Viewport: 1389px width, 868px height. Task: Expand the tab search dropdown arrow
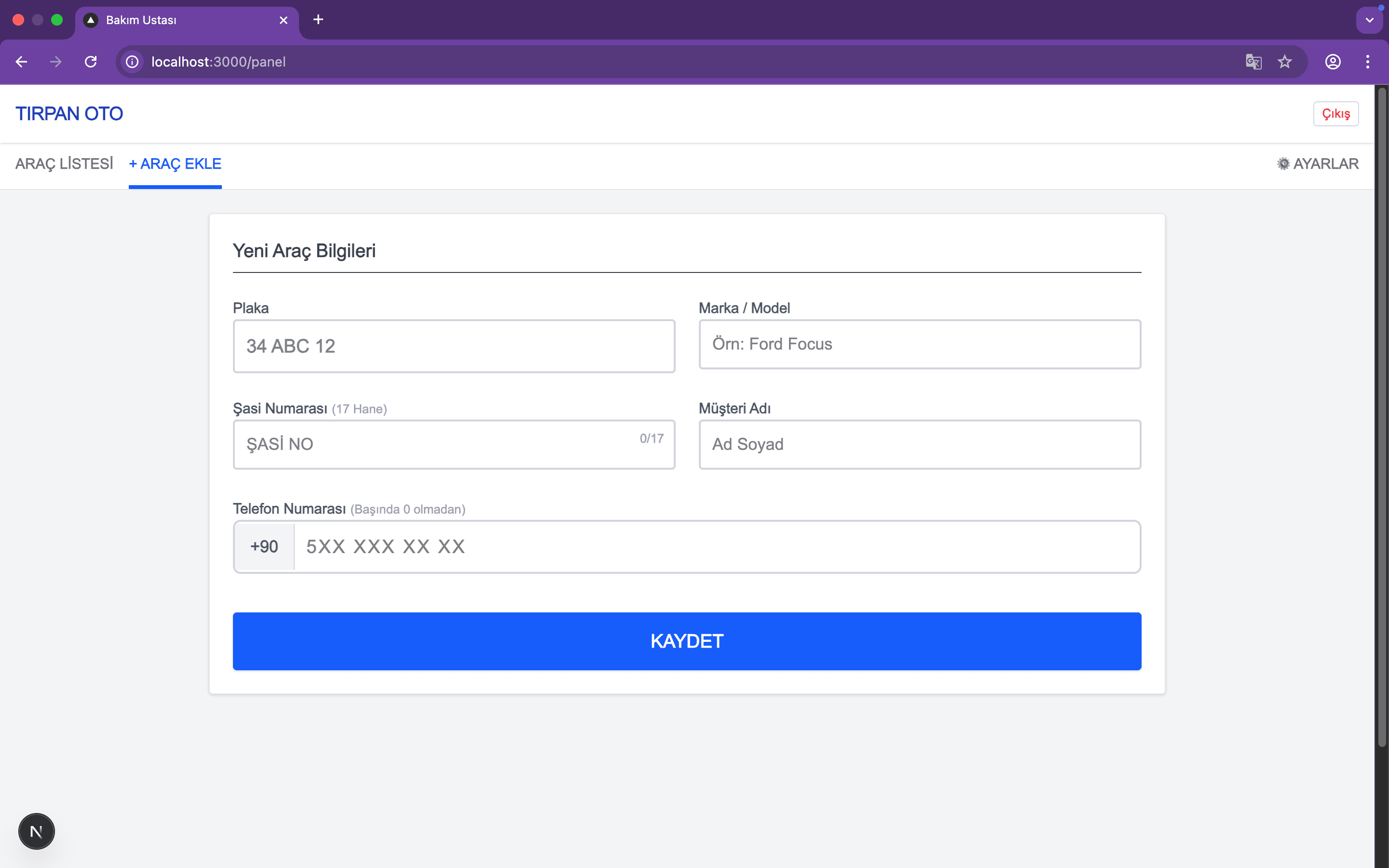[1370, 20]
